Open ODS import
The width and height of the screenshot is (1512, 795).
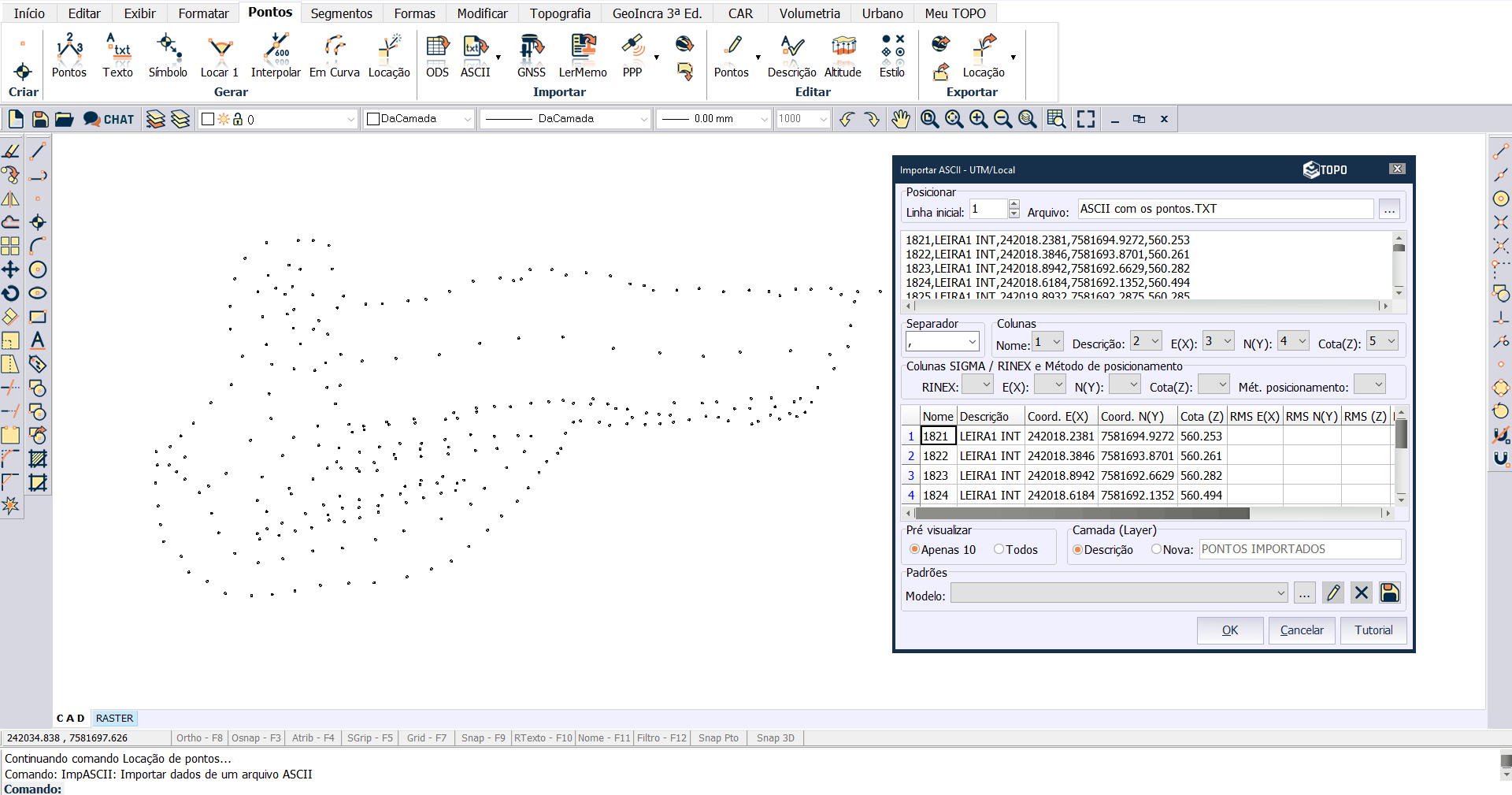click(x=437, y=56)
